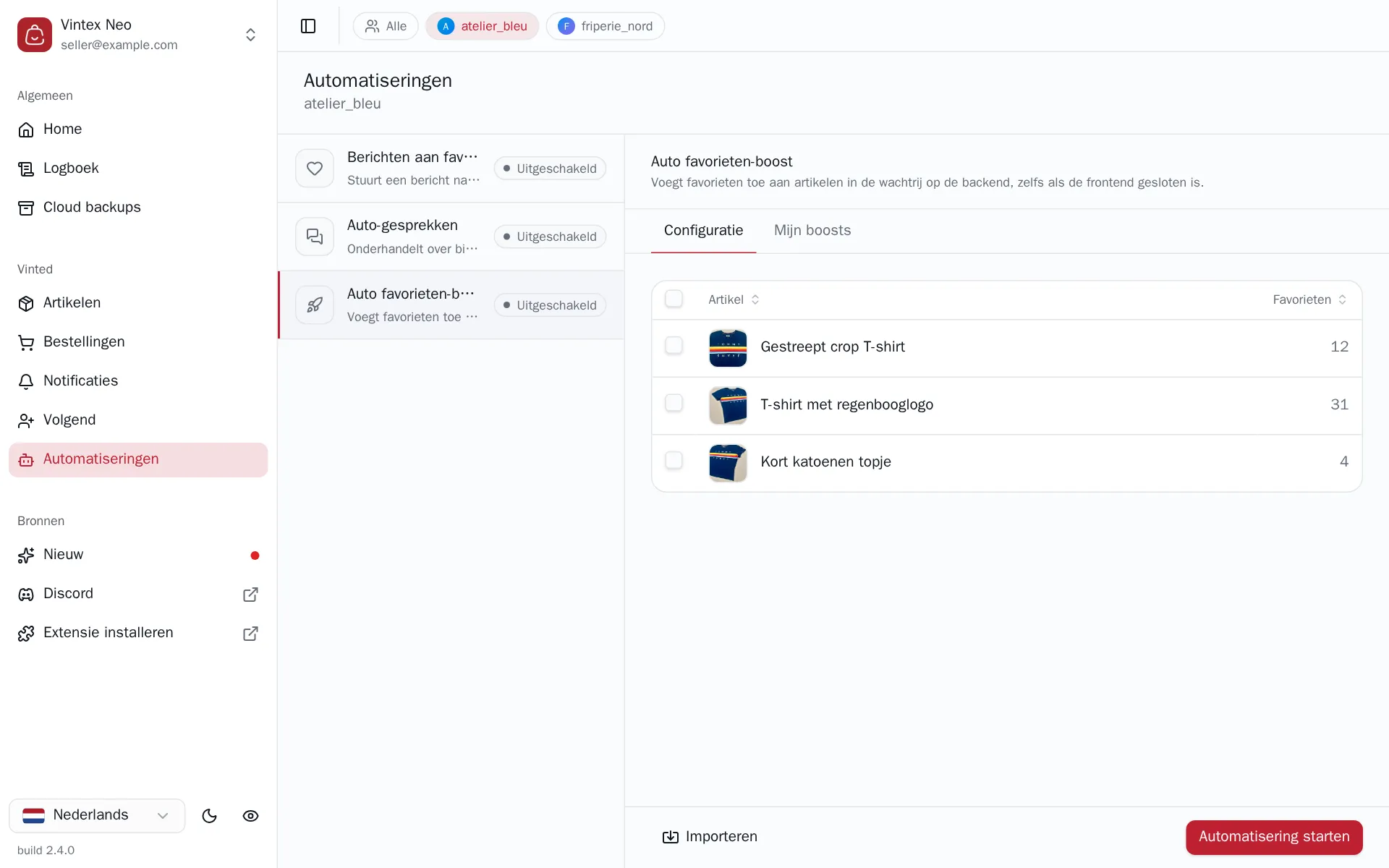Image resolution: width=1389 pixels, height=868 pixels.
Task: Click the Logboek scroll icon
Action: (26, 169)
